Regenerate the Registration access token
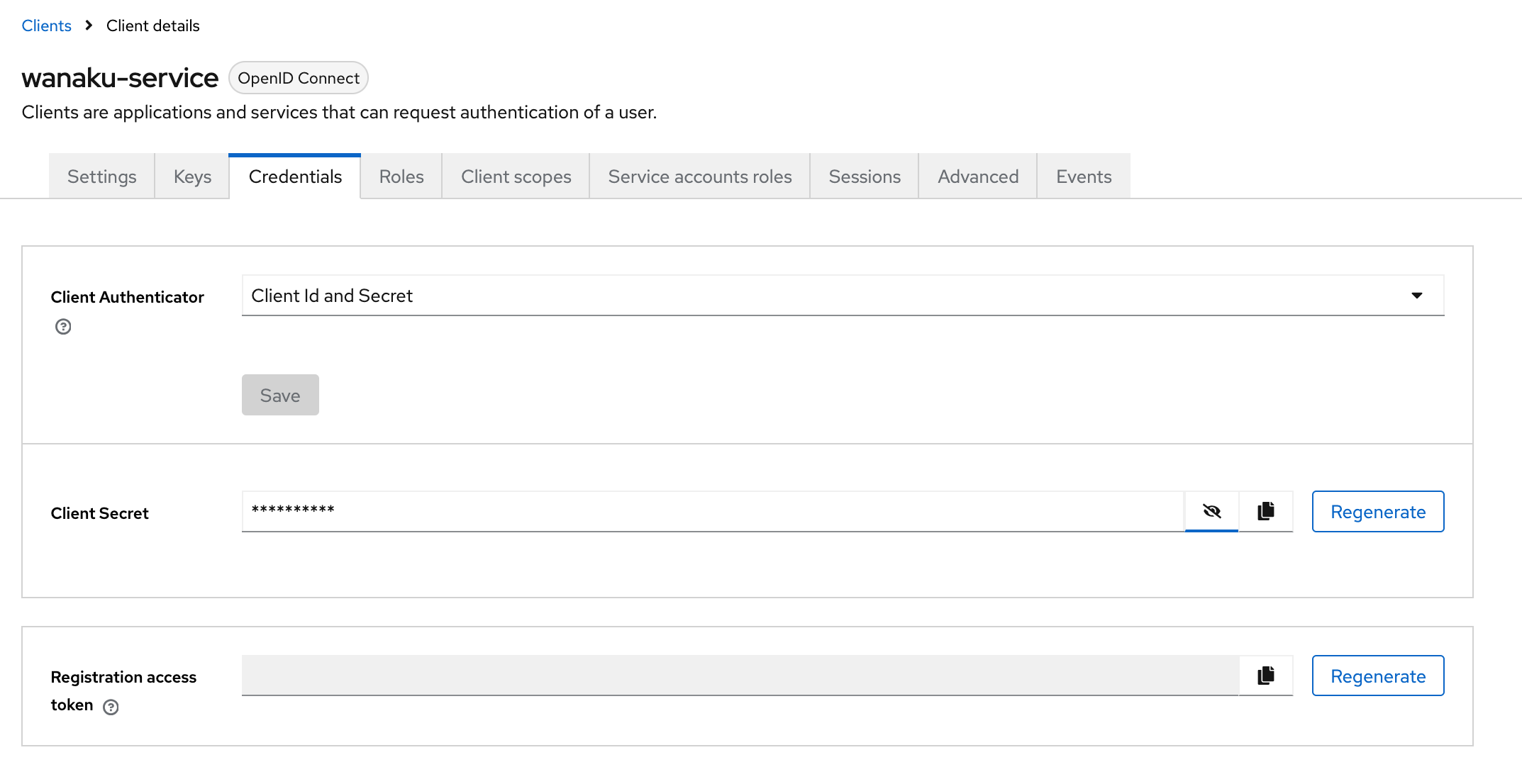Screen dimensions: 1522x784 pos(1377,676)
